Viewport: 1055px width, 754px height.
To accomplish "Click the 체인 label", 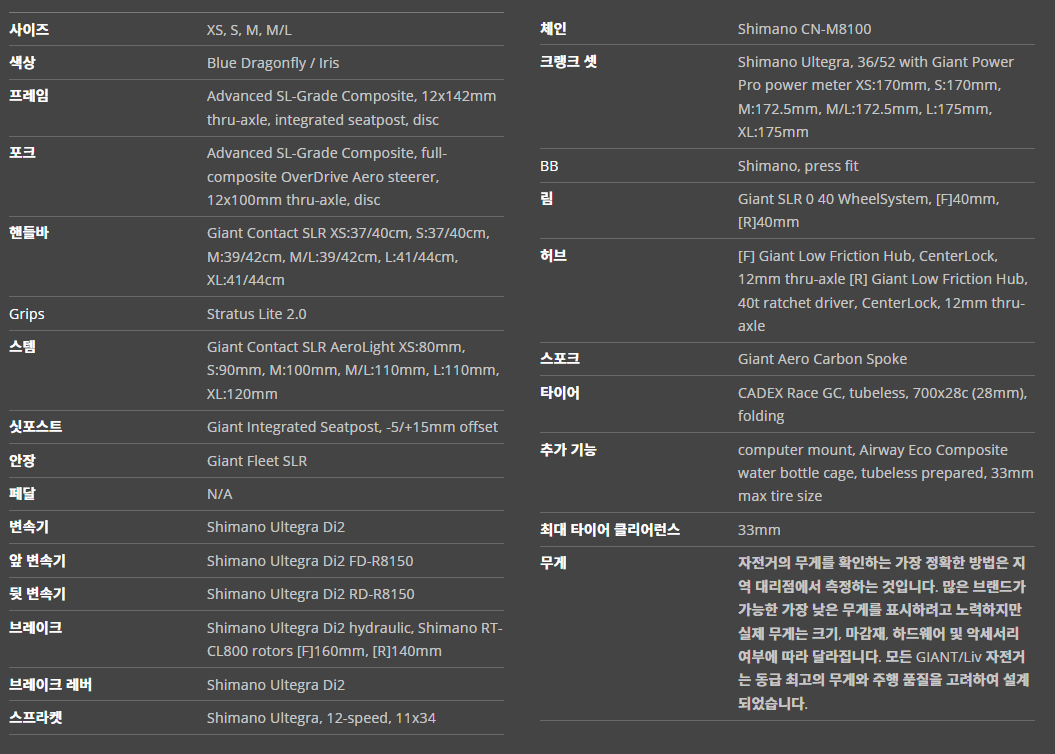I will click(x=553, y=29).
